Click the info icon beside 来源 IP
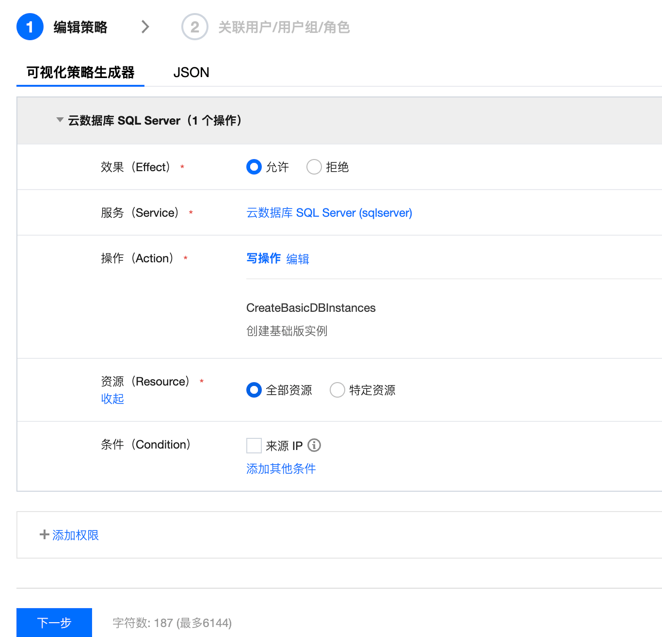 (x=314, y=445)
